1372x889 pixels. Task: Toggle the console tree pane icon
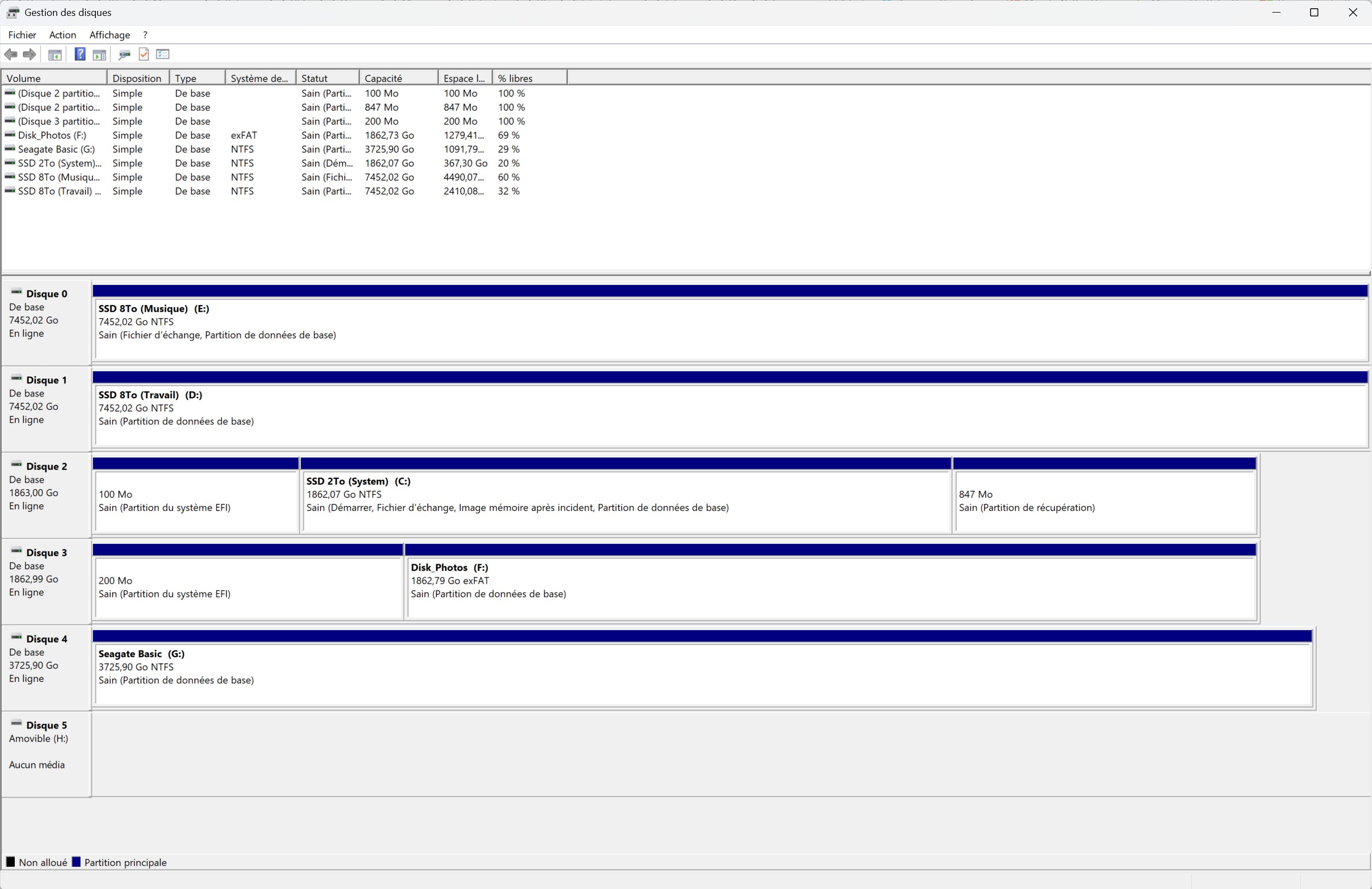tap(55, 55)
